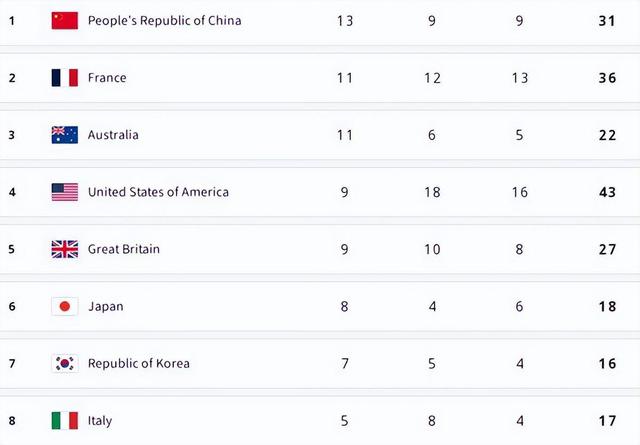Click the Australia flag icon
The width and height of the screenshot is (640, 445).
[64, 135]
